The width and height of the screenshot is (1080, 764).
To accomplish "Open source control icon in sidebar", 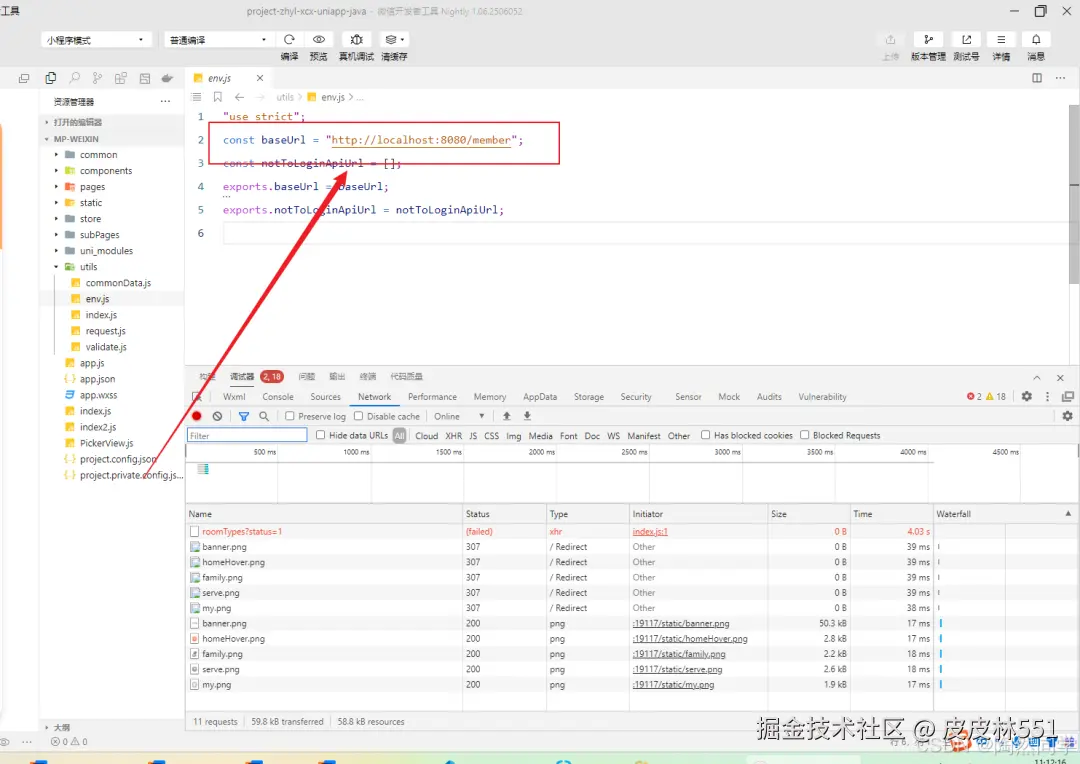I will 97,79.
